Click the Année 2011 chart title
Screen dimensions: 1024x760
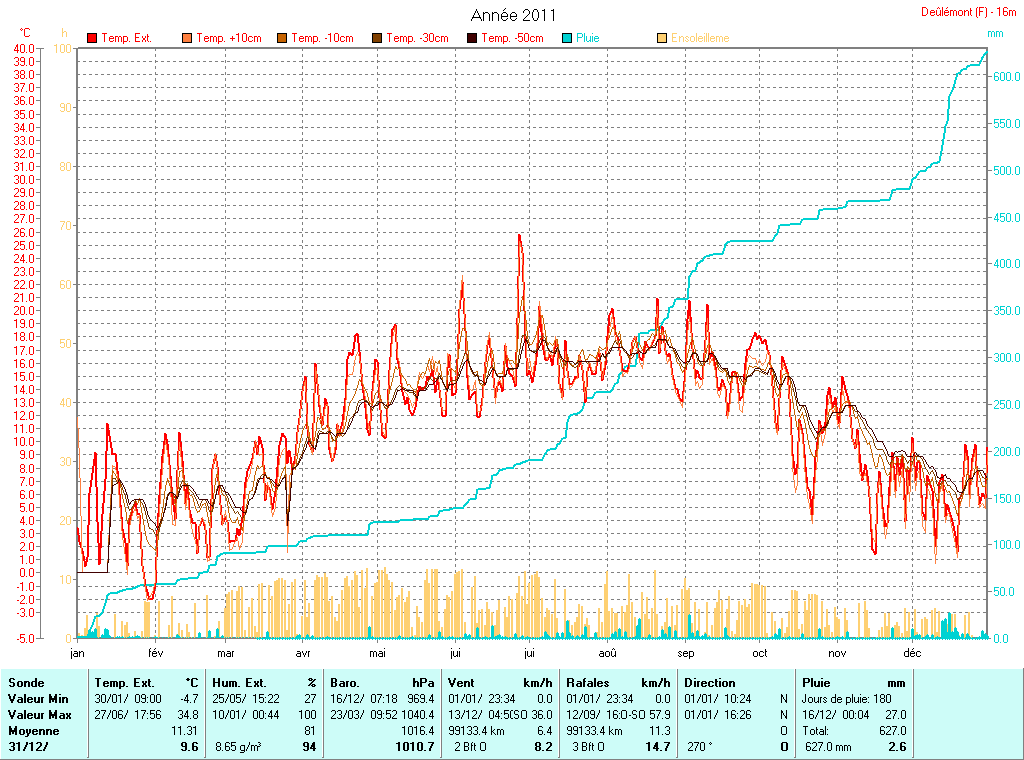coord(513,15)
